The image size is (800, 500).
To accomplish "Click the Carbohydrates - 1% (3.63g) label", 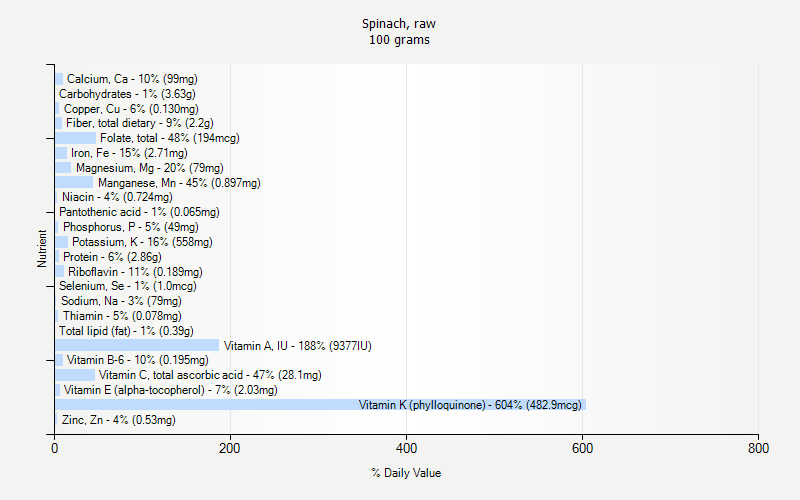I will pos(127,94).
